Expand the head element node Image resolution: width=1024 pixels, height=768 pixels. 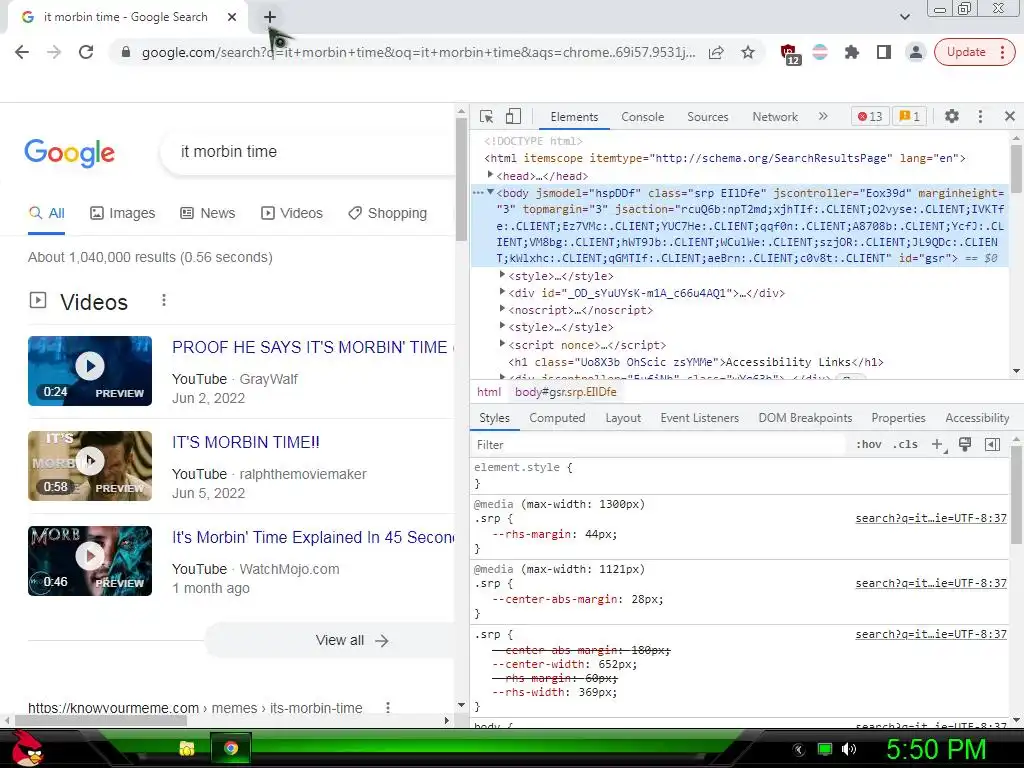[490, 175]
